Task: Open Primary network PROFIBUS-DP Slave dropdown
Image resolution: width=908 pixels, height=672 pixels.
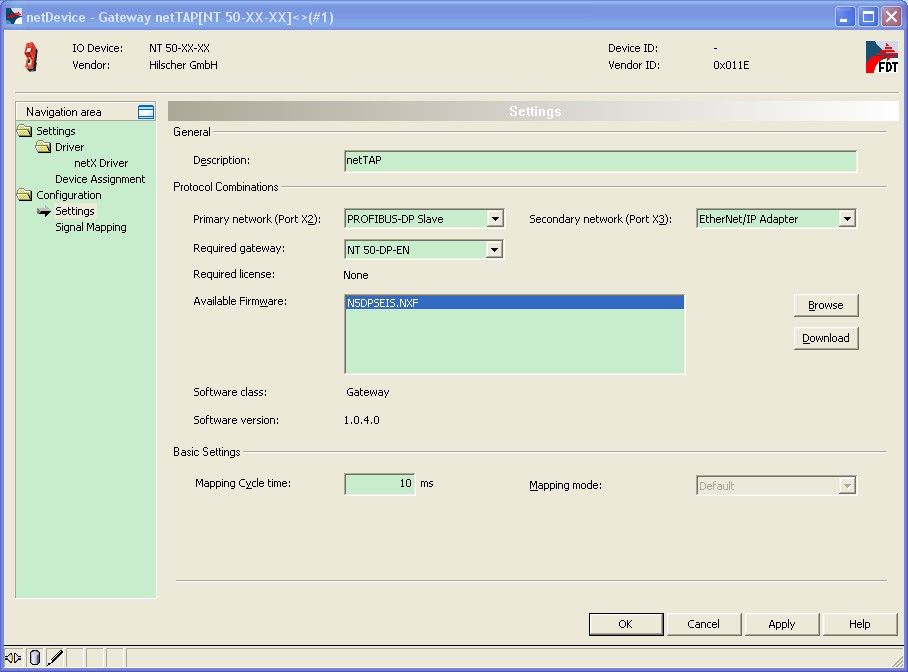Action: 424,218
